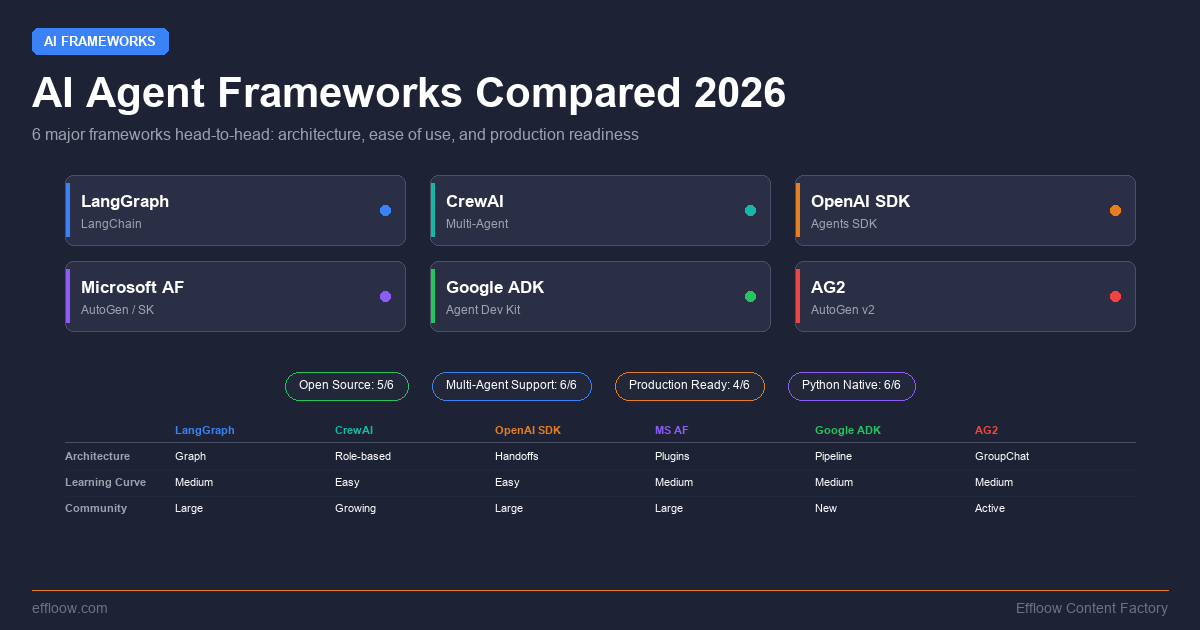Select the AI FRAMEWORKS badge

[x=100, y=41]
